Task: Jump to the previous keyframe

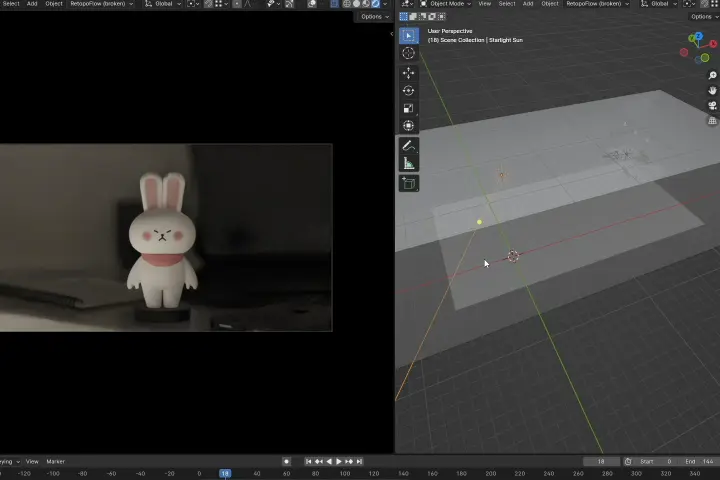Action: click(319, 461)
